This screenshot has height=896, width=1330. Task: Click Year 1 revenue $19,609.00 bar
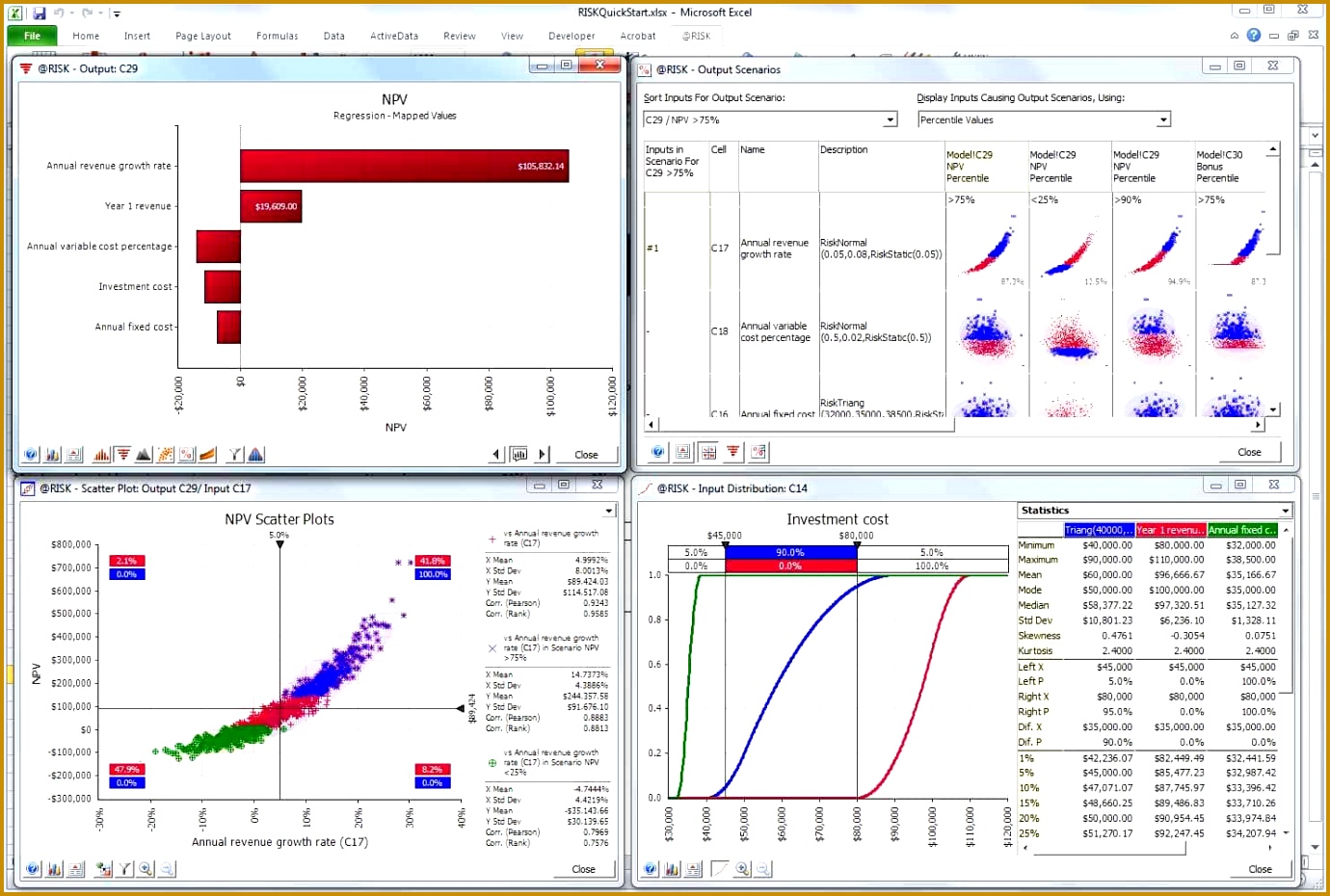[271, 206]
